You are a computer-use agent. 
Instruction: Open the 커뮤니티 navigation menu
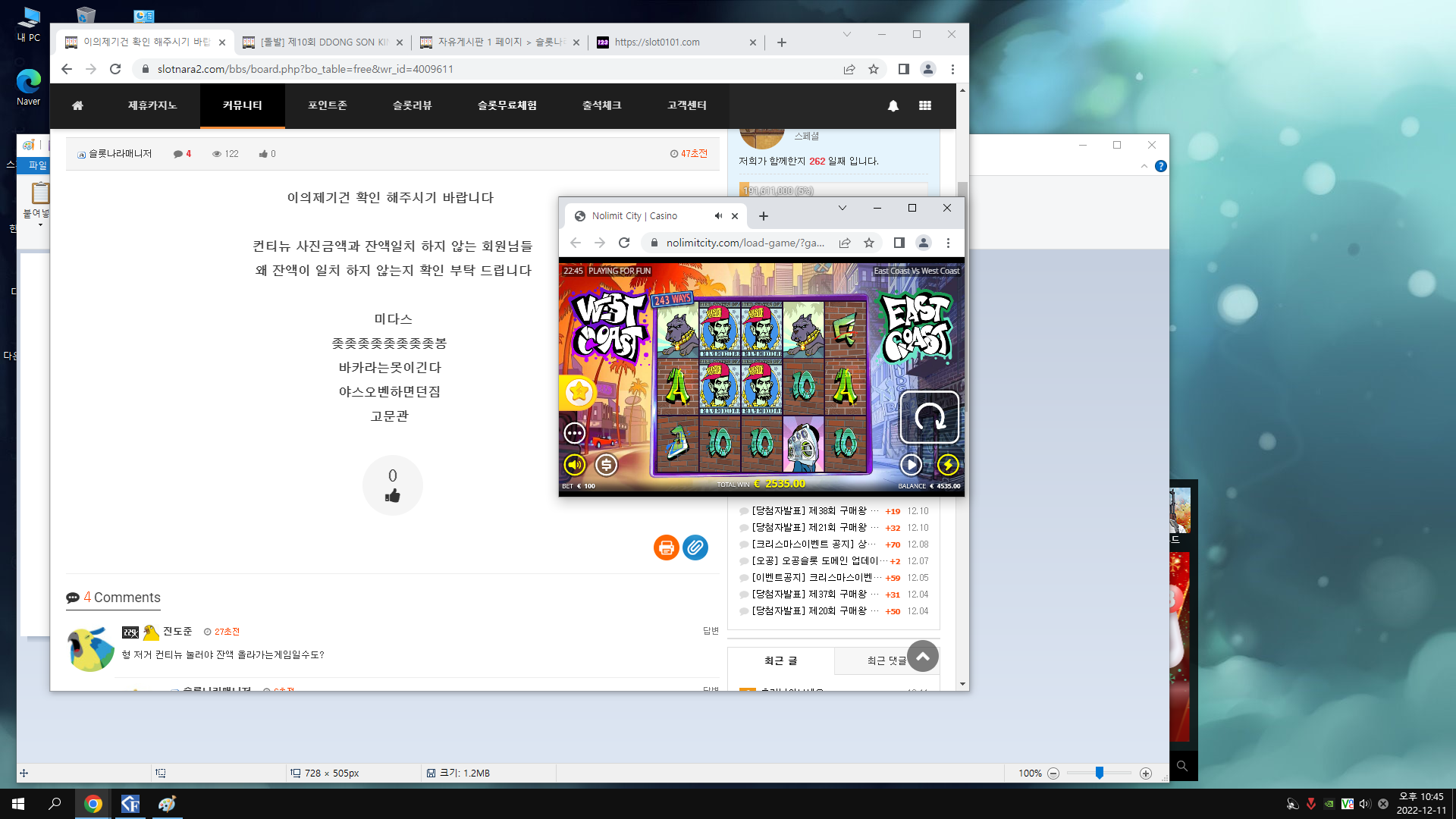pos(243,105)
